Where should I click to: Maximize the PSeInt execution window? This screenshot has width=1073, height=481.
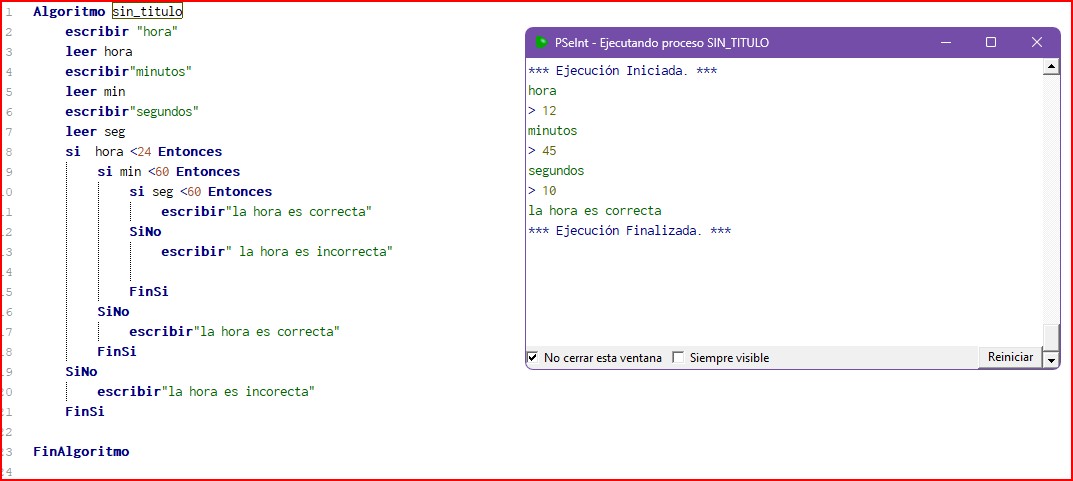(x=991, y=43)
